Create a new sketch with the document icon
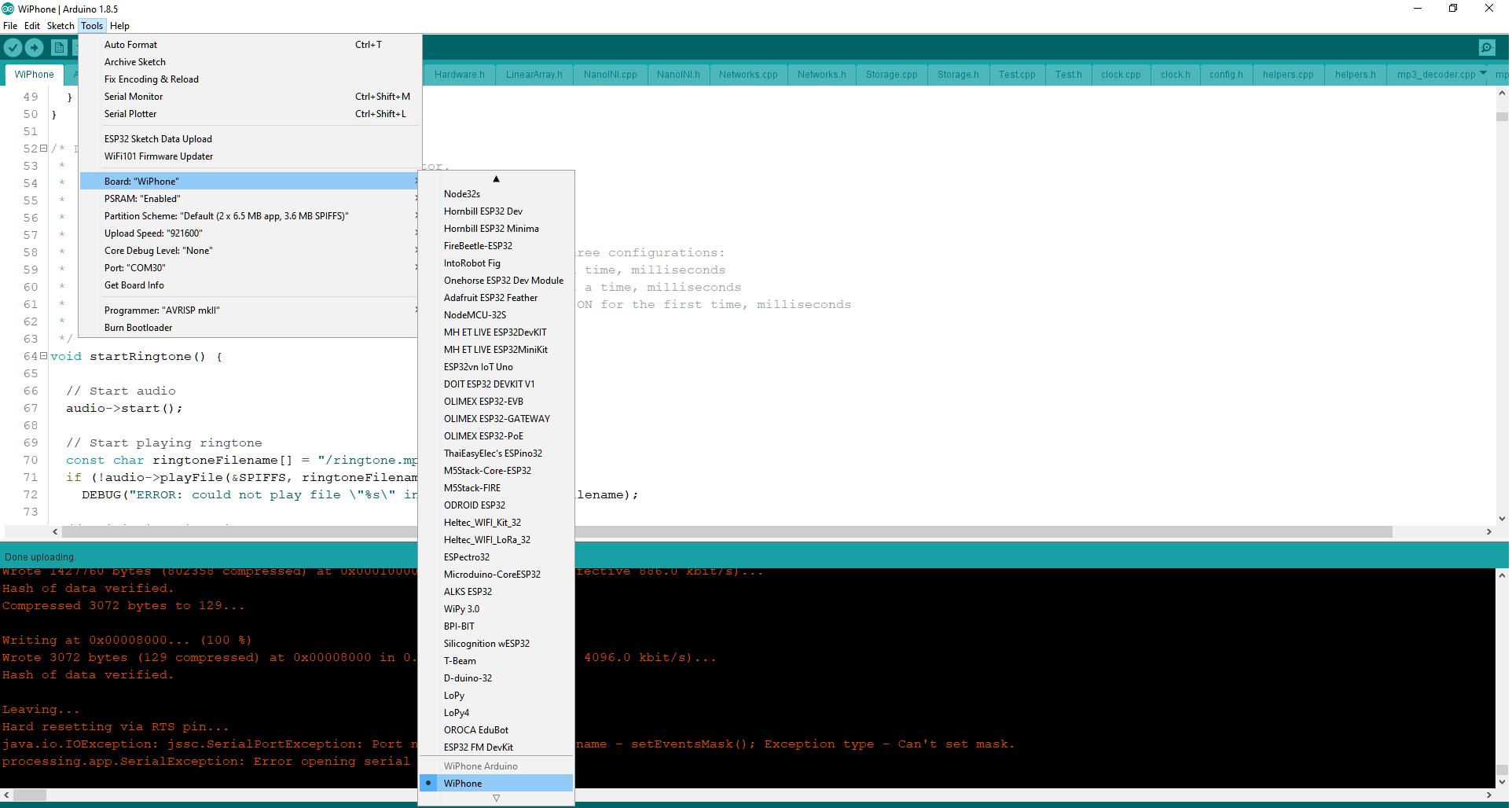This screenshot has height=808, width=1512. coord(59,47)
